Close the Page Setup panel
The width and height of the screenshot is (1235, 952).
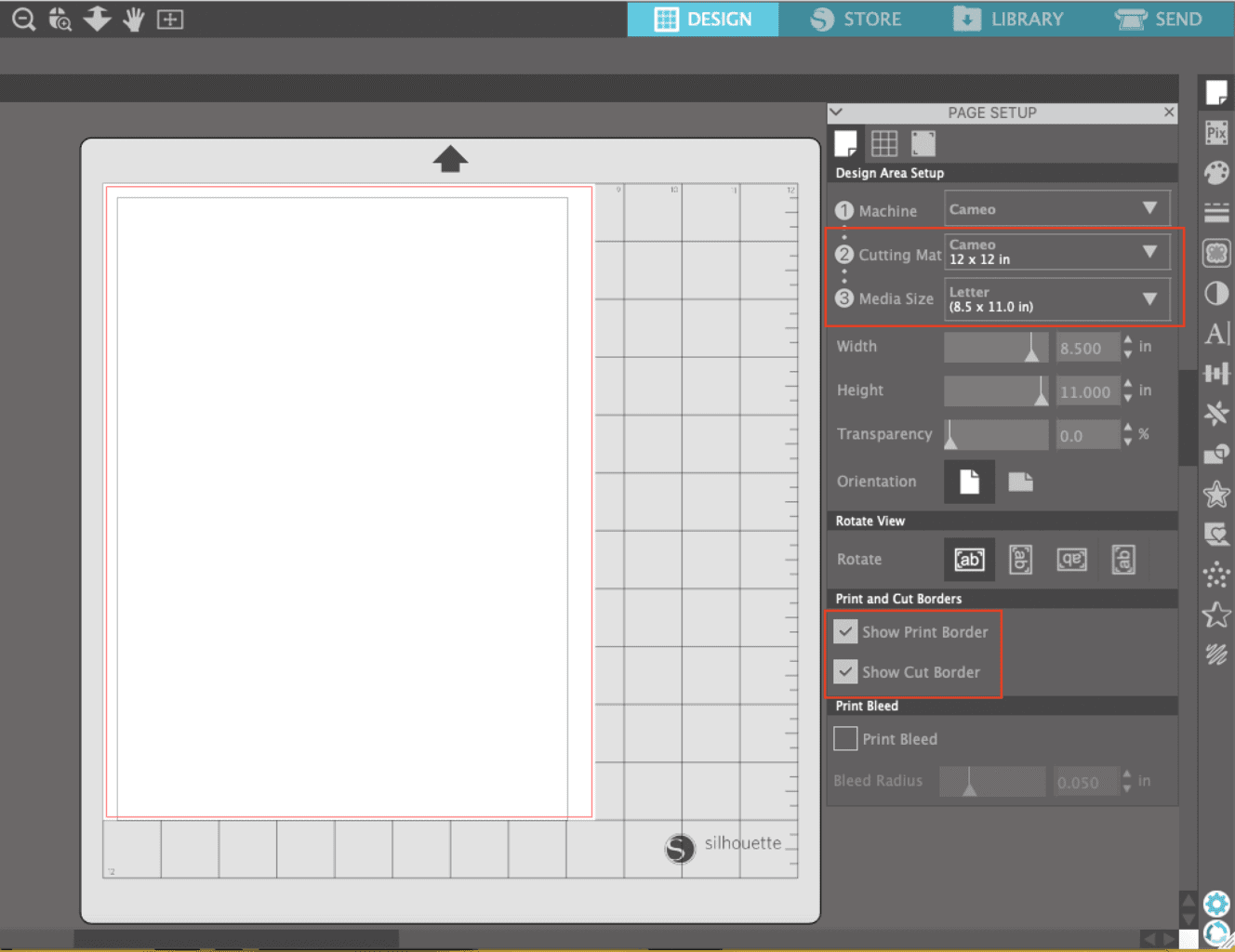[x=1169, y=112]
